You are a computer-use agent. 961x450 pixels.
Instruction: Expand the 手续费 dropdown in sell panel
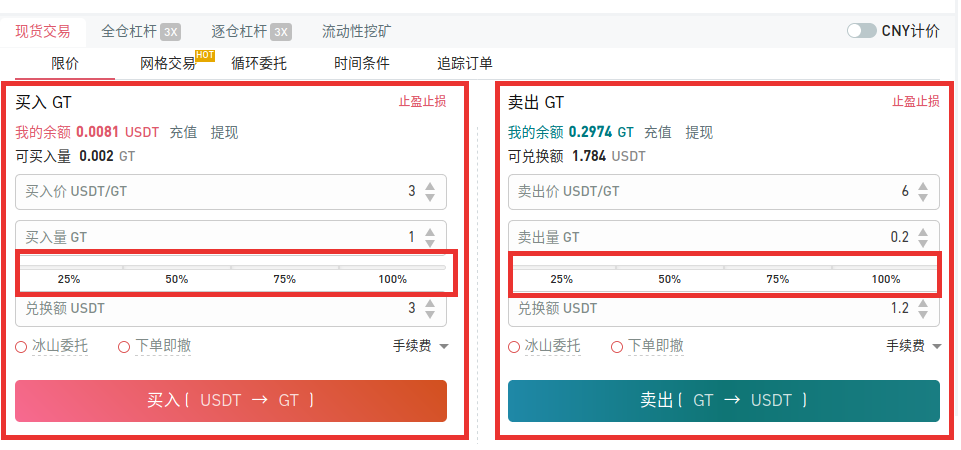[914, 346]
